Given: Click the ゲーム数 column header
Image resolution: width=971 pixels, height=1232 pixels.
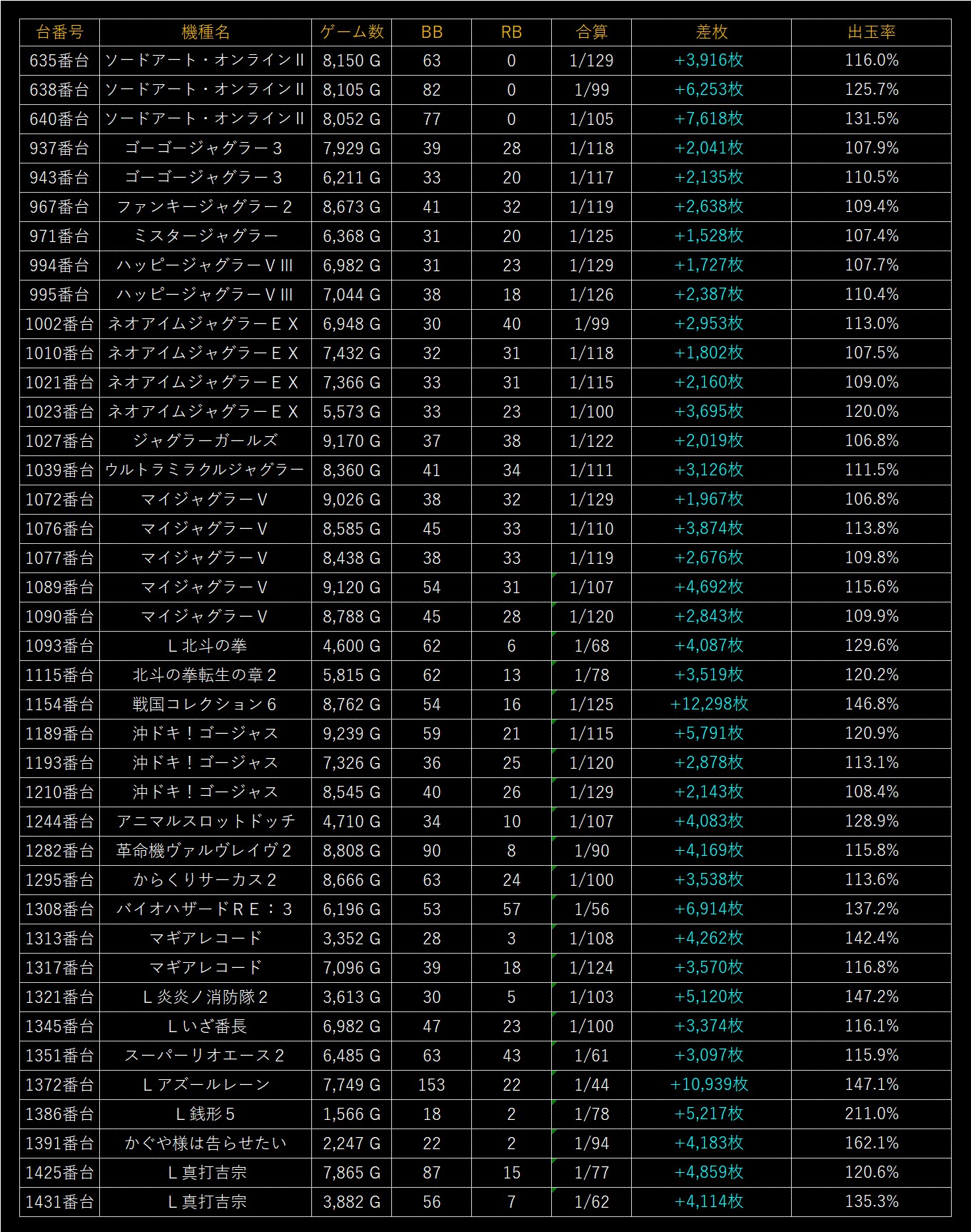Looking at the screenshot, I should (351, 32).
